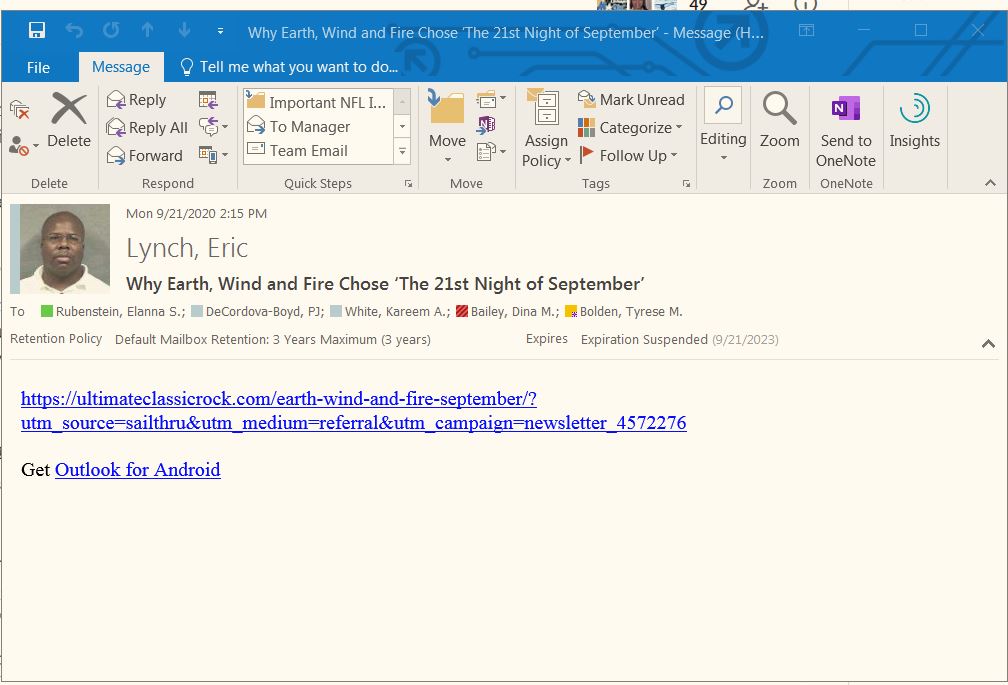Open Quick Steps dialog launcher

(x=408, y=184)
